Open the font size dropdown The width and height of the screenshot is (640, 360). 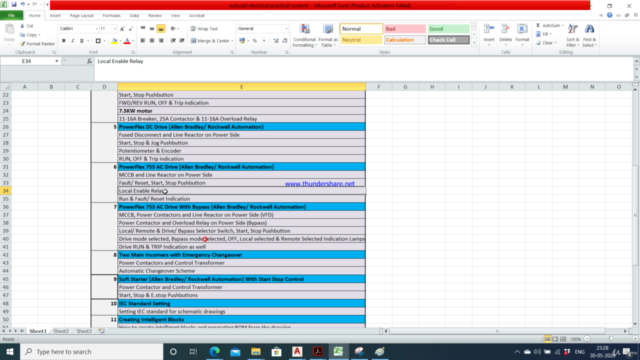(x=115, y=29)
